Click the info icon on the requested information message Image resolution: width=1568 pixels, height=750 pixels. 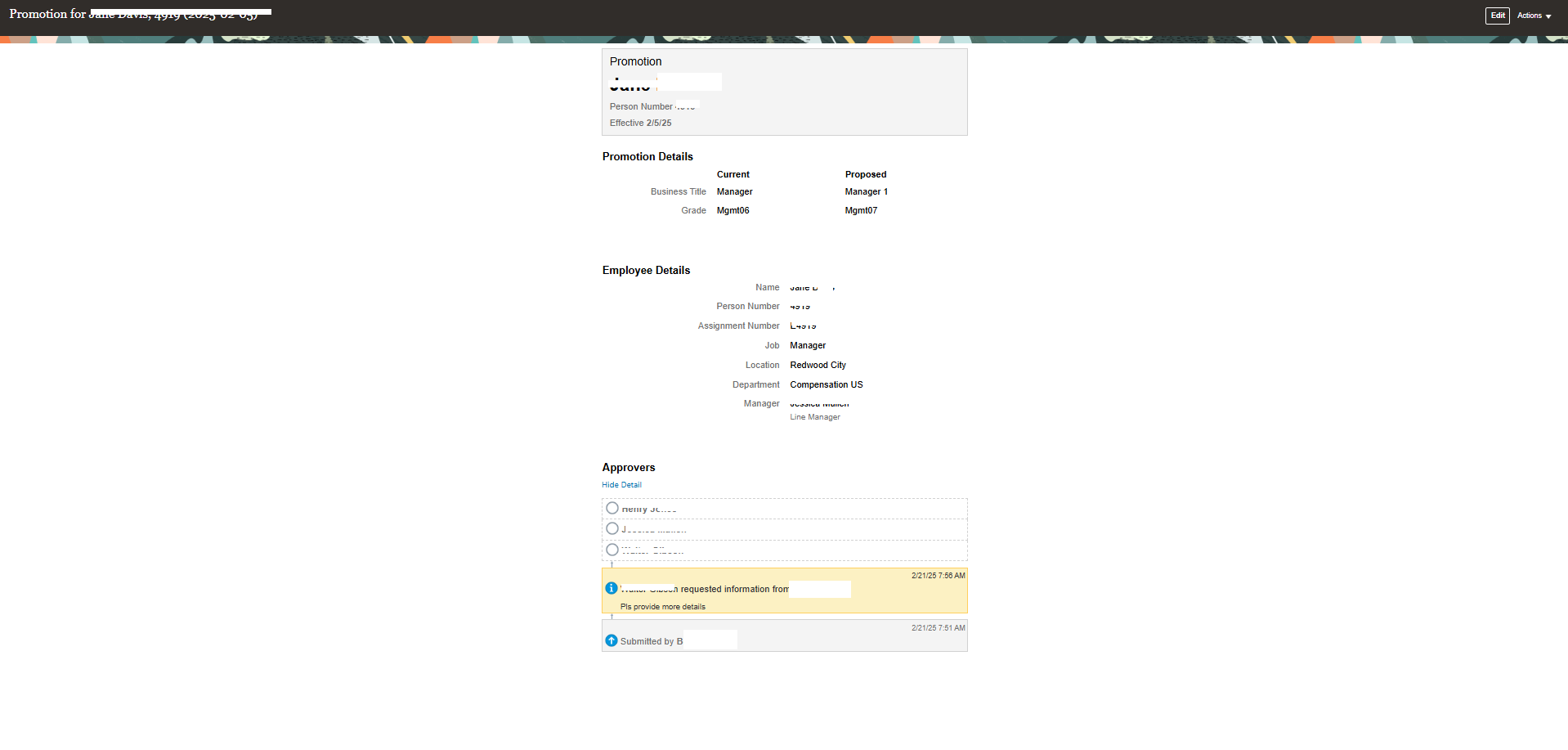point(611,588)
